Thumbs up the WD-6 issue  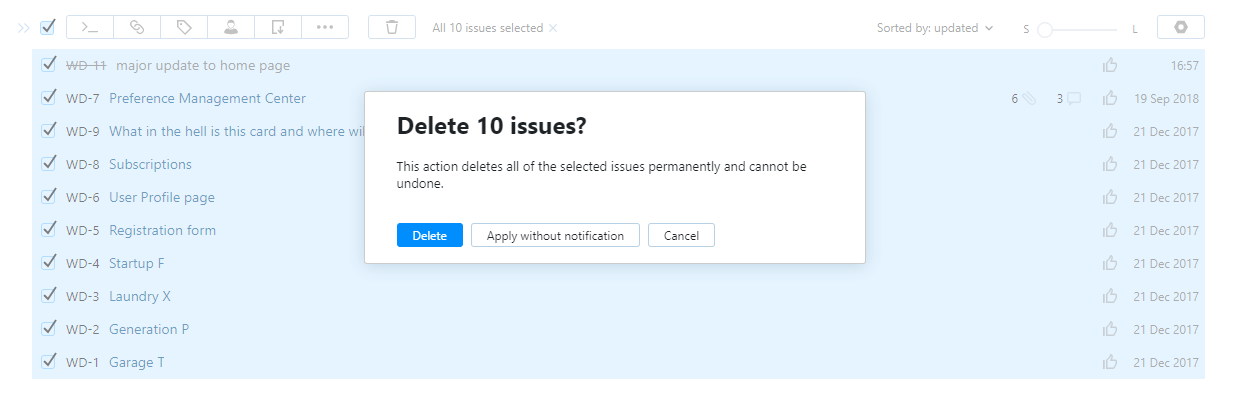tap(1110, 198)
